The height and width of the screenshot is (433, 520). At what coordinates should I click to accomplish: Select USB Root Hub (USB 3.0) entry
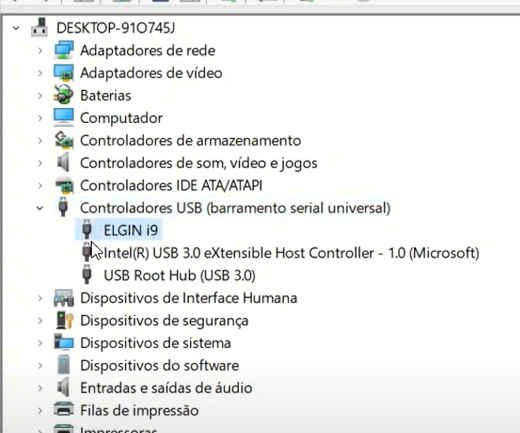point(180,275)
